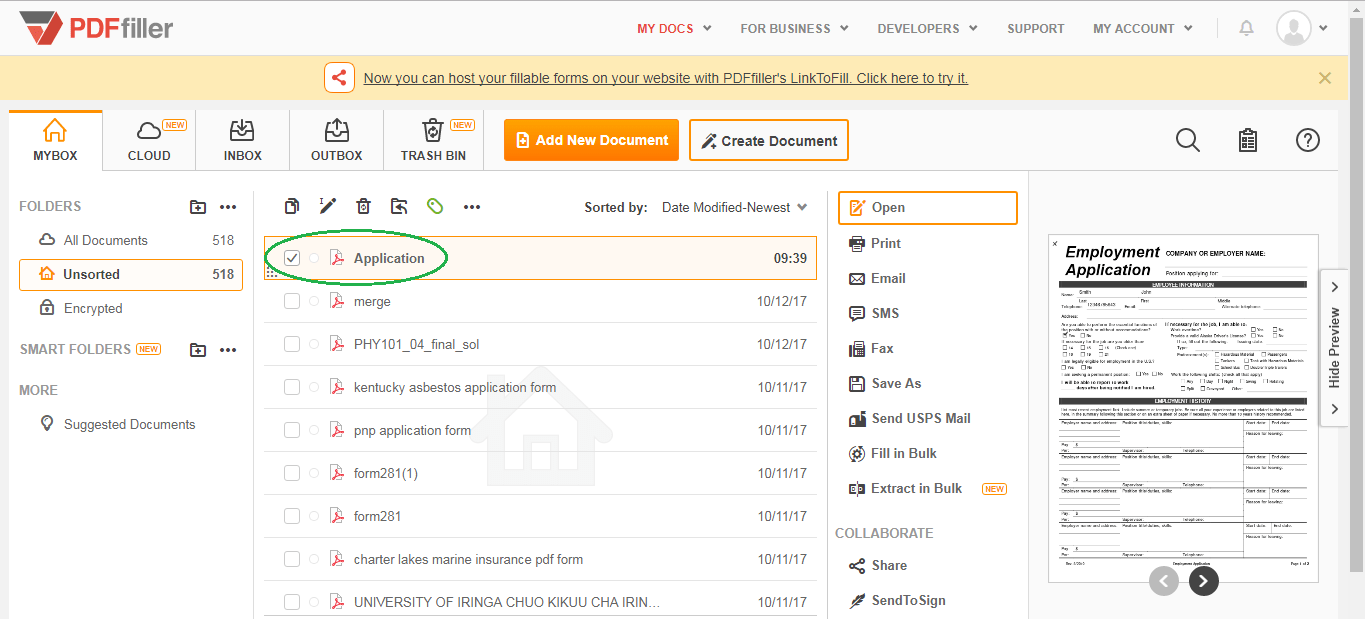
Task: Switch to the MYBOX tab
Action: pos(55,141)
